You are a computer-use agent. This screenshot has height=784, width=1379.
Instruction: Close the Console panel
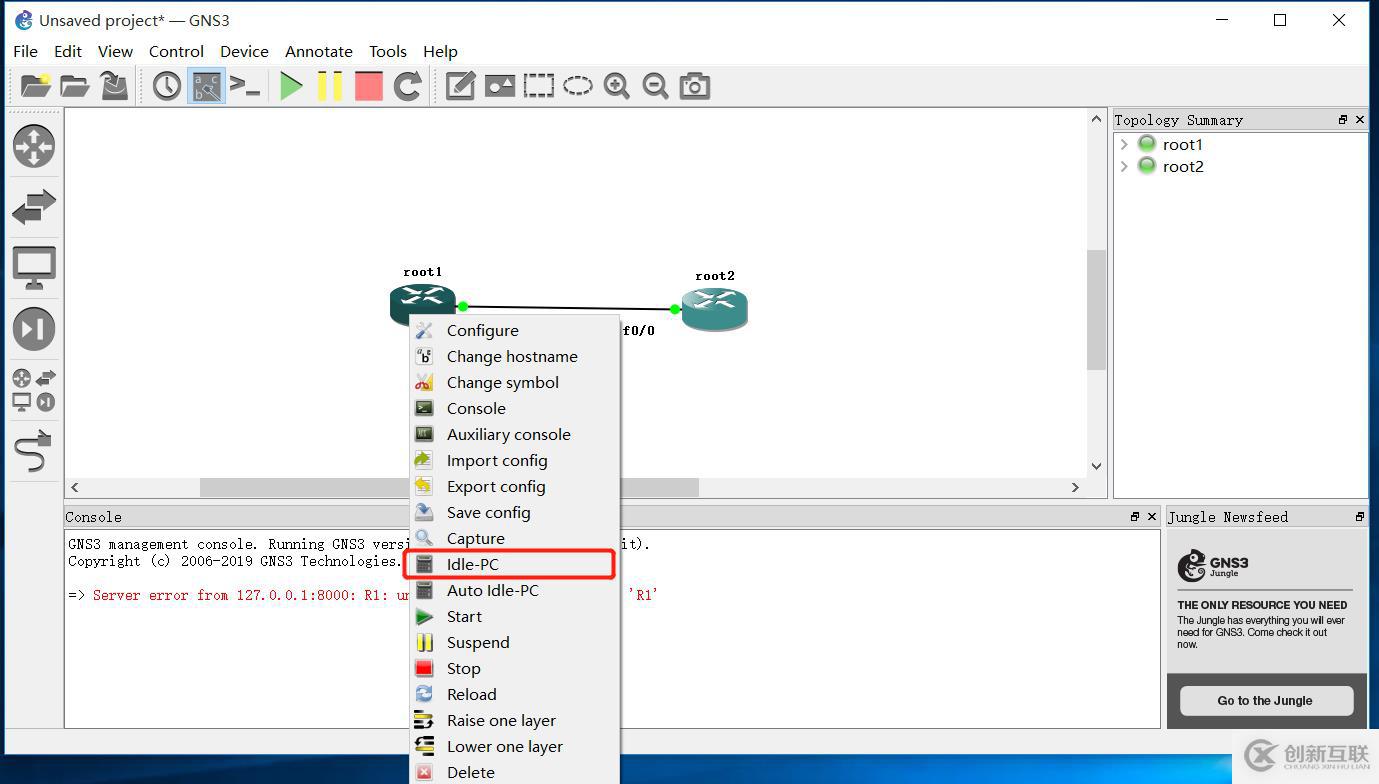[1152, 517]
